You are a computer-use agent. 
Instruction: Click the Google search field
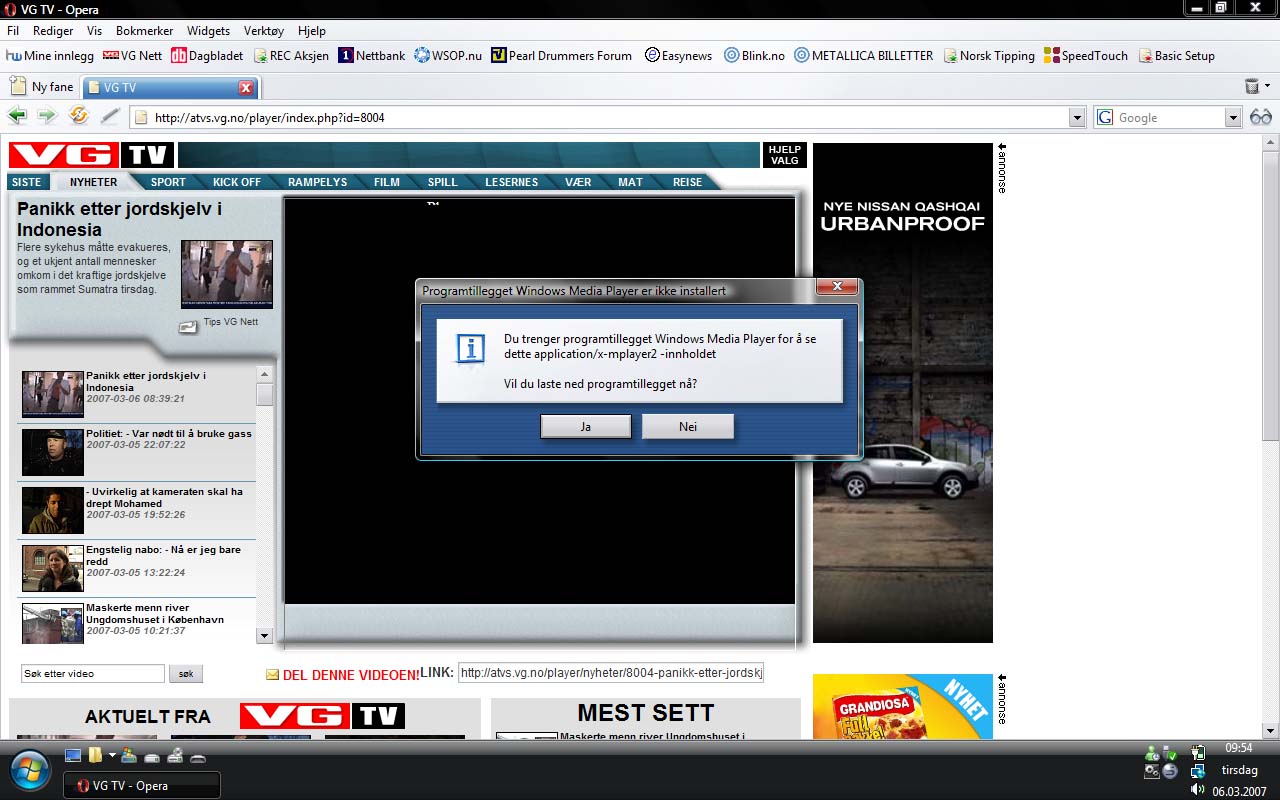pyautogui.click(x=1170, y=118)
